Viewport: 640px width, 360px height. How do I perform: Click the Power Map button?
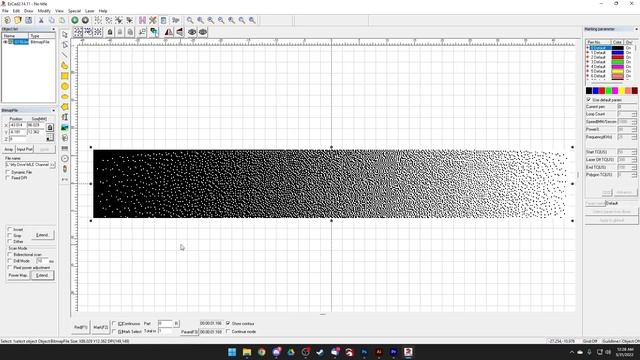18,276
